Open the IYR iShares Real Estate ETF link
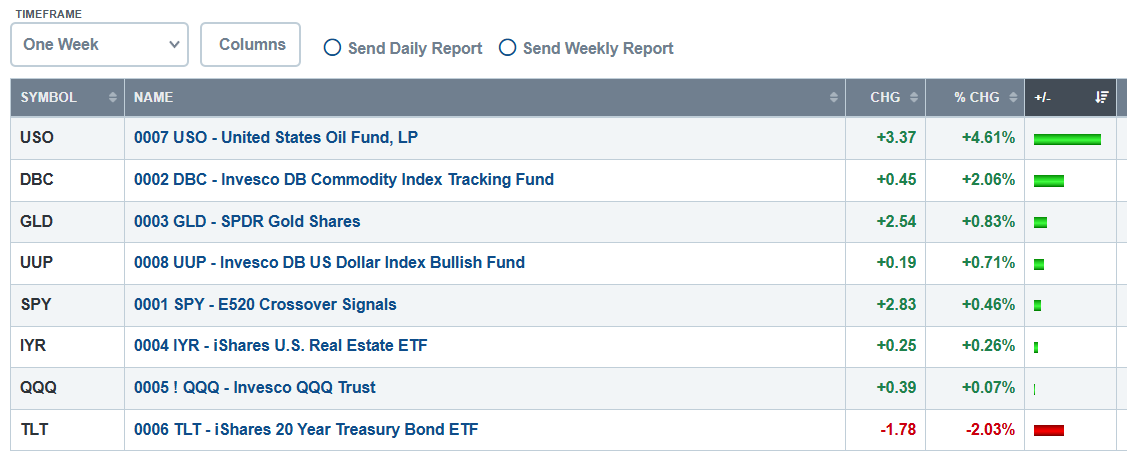The image size is (1127, 455). coord(281,346)
